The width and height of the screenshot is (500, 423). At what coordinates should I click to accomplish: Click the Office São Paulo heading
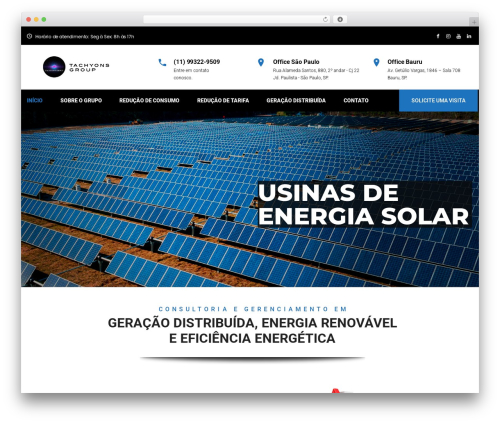coord(296,62)
